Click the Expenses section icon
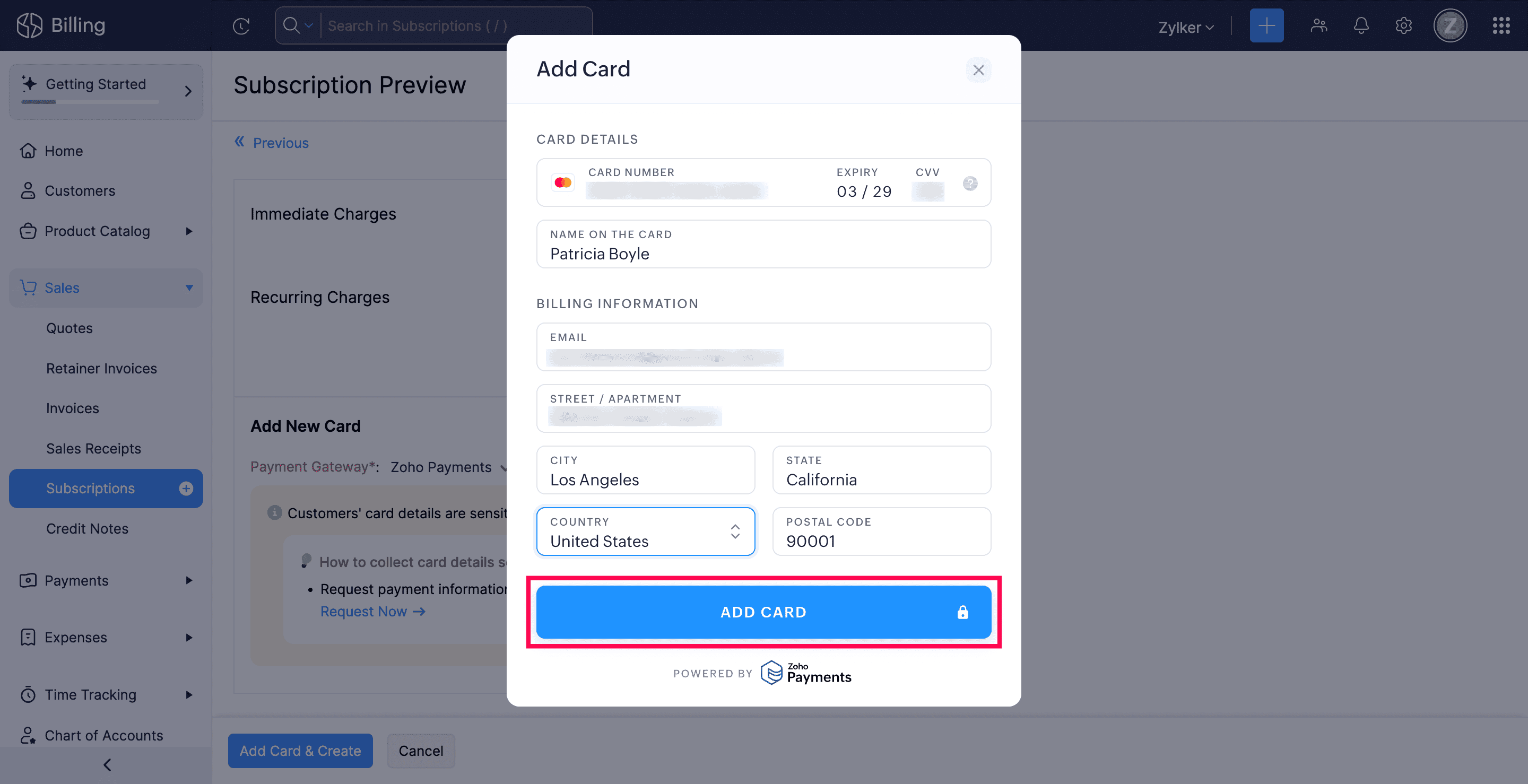 pos(28,636)
